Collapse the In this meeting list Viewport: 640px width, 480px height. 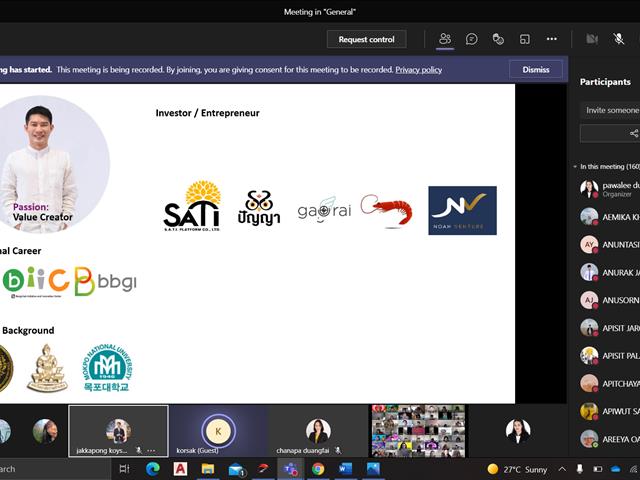pyautogui.click(x=575, y=167)
